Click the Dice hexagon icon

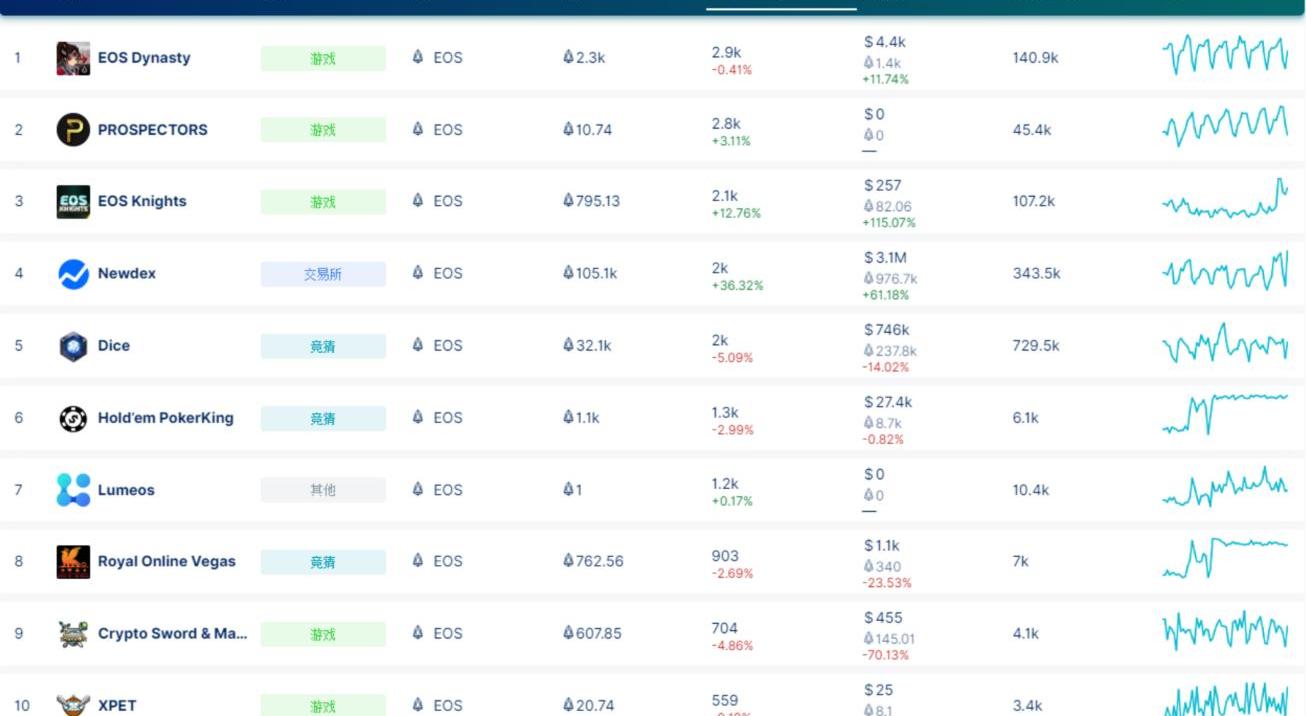73,346
